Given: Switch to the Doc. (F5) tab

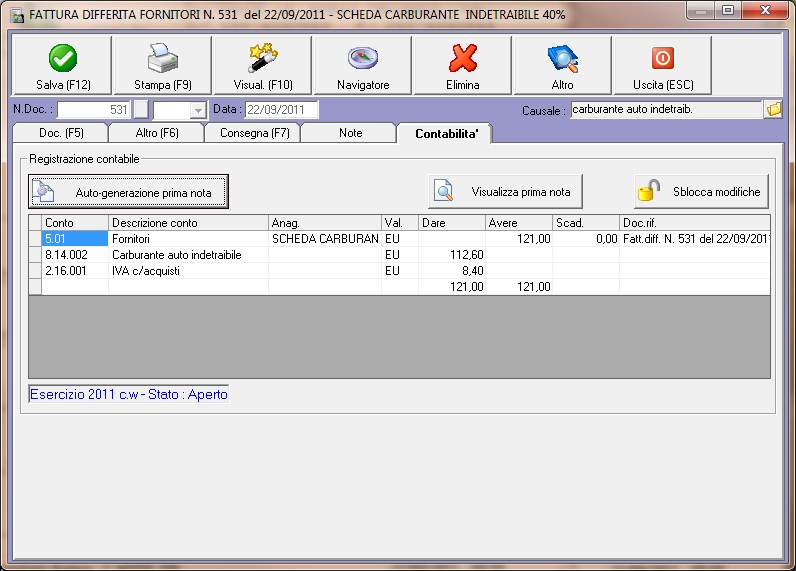Looking at the screenshot, I should (x=61, y=133).
